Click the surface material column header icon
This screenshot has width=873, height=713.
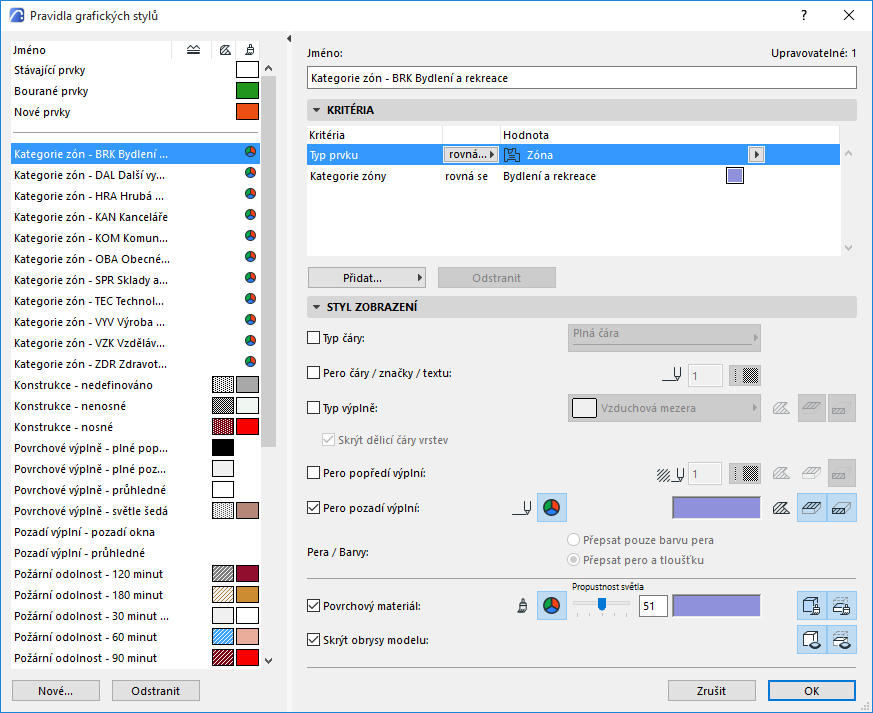[x=250, y=50]
